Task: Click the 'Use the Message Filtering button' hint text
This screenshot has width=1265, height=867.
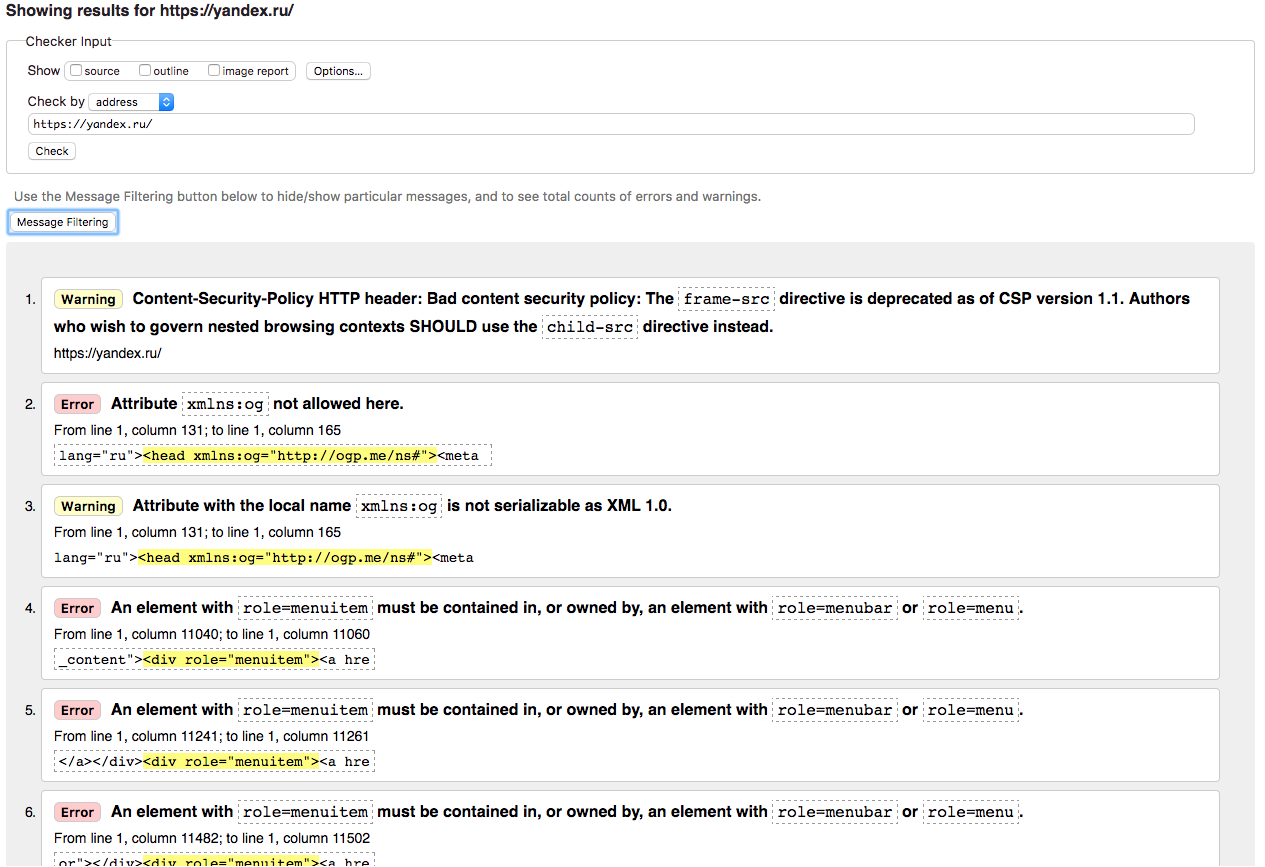Action: (387, 196)
